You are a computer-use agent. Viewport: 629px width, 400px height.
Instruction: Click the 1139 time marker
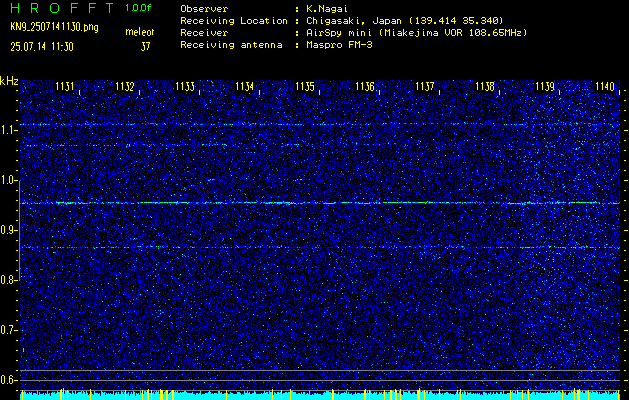(545, 87)
